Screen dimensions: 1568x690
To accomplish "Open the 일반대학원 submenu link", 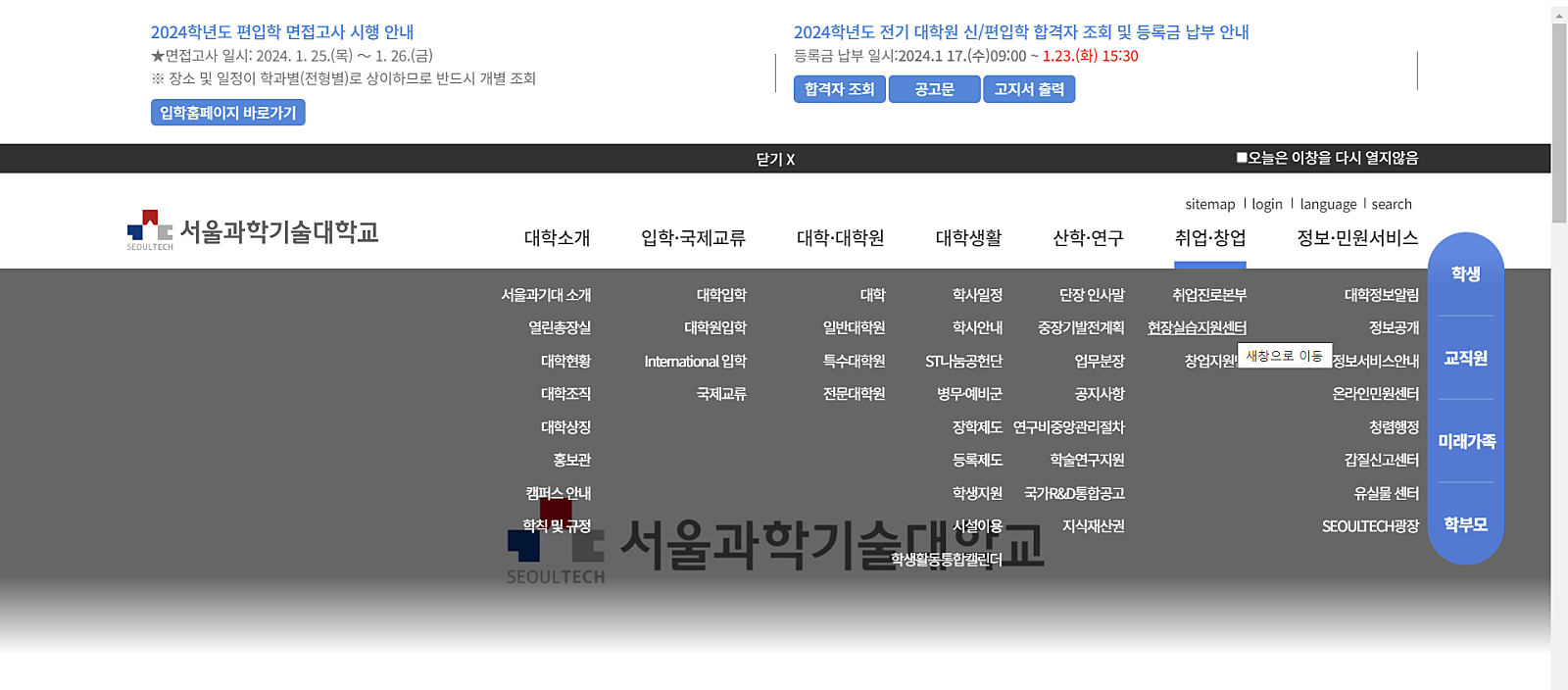I will point(854,327).
